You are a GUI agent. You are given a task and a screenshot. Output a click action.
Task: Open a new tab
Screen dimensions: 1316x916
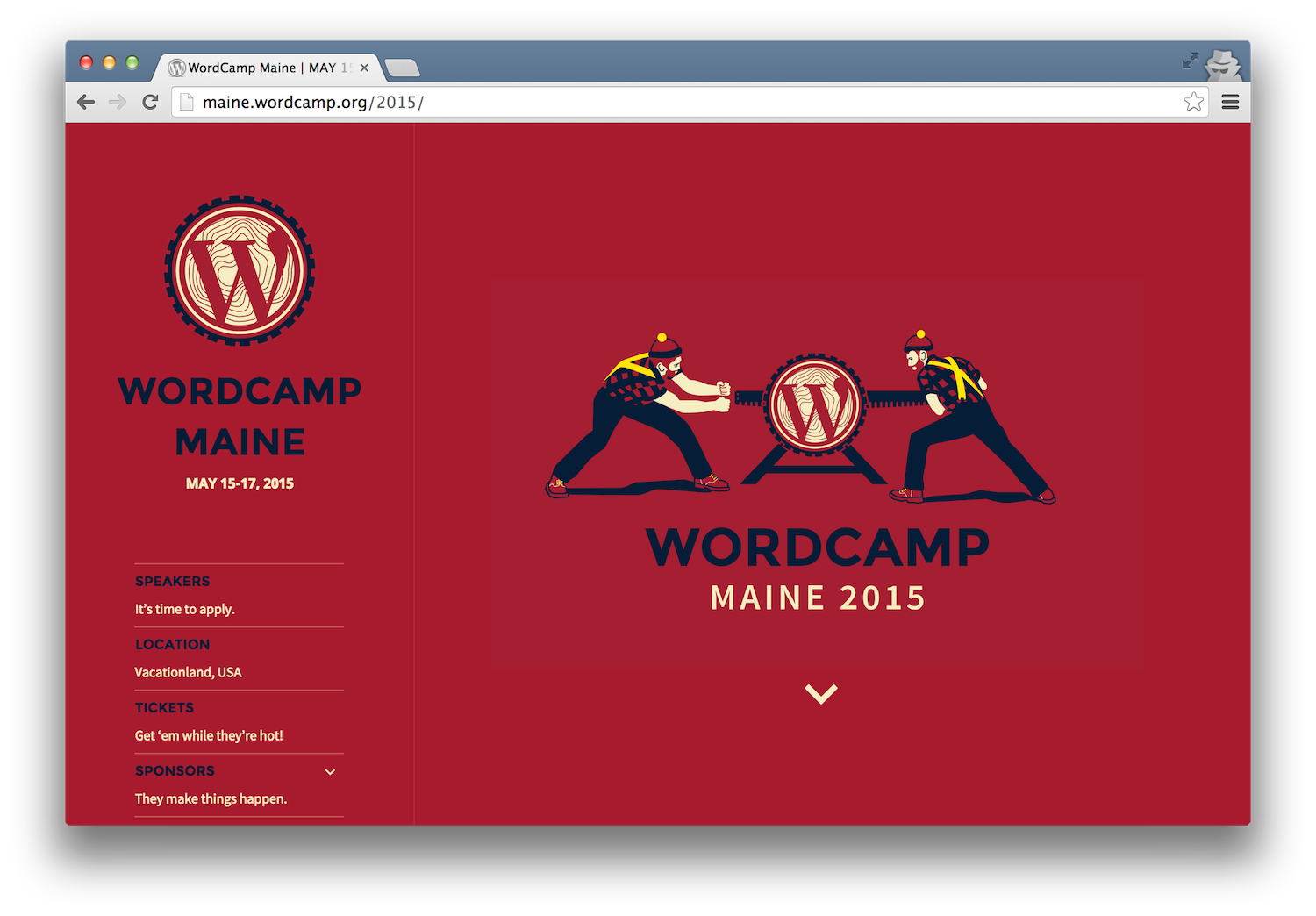pos(402,68)
